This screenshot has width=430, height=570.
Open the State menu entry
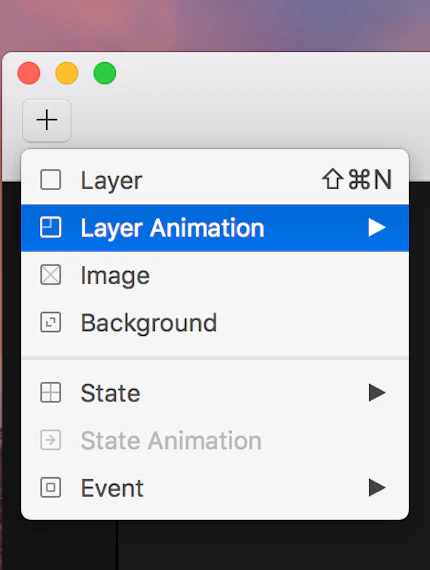[215, 393]
